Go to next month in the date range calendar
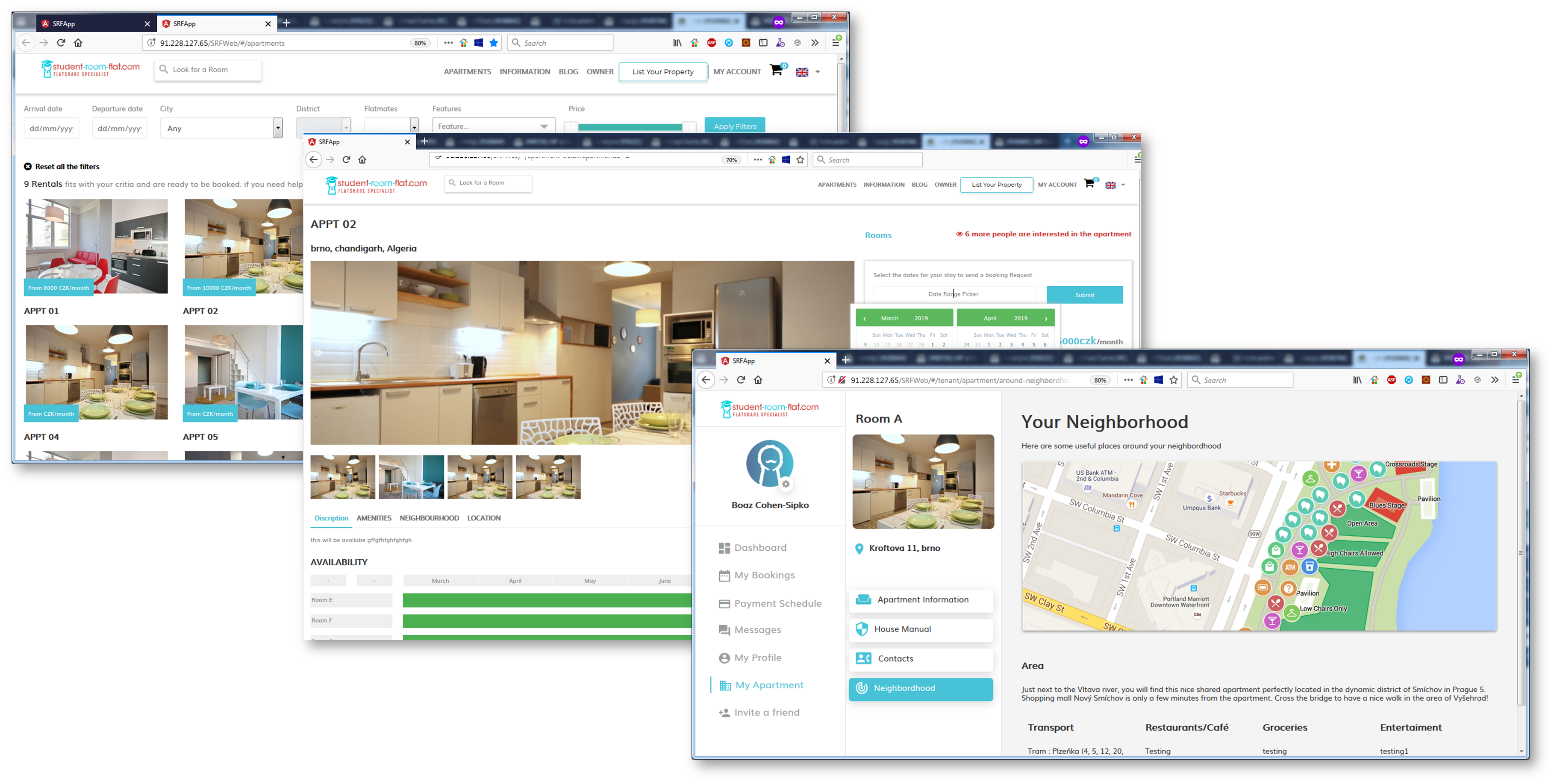 (x=1045, y=318)
